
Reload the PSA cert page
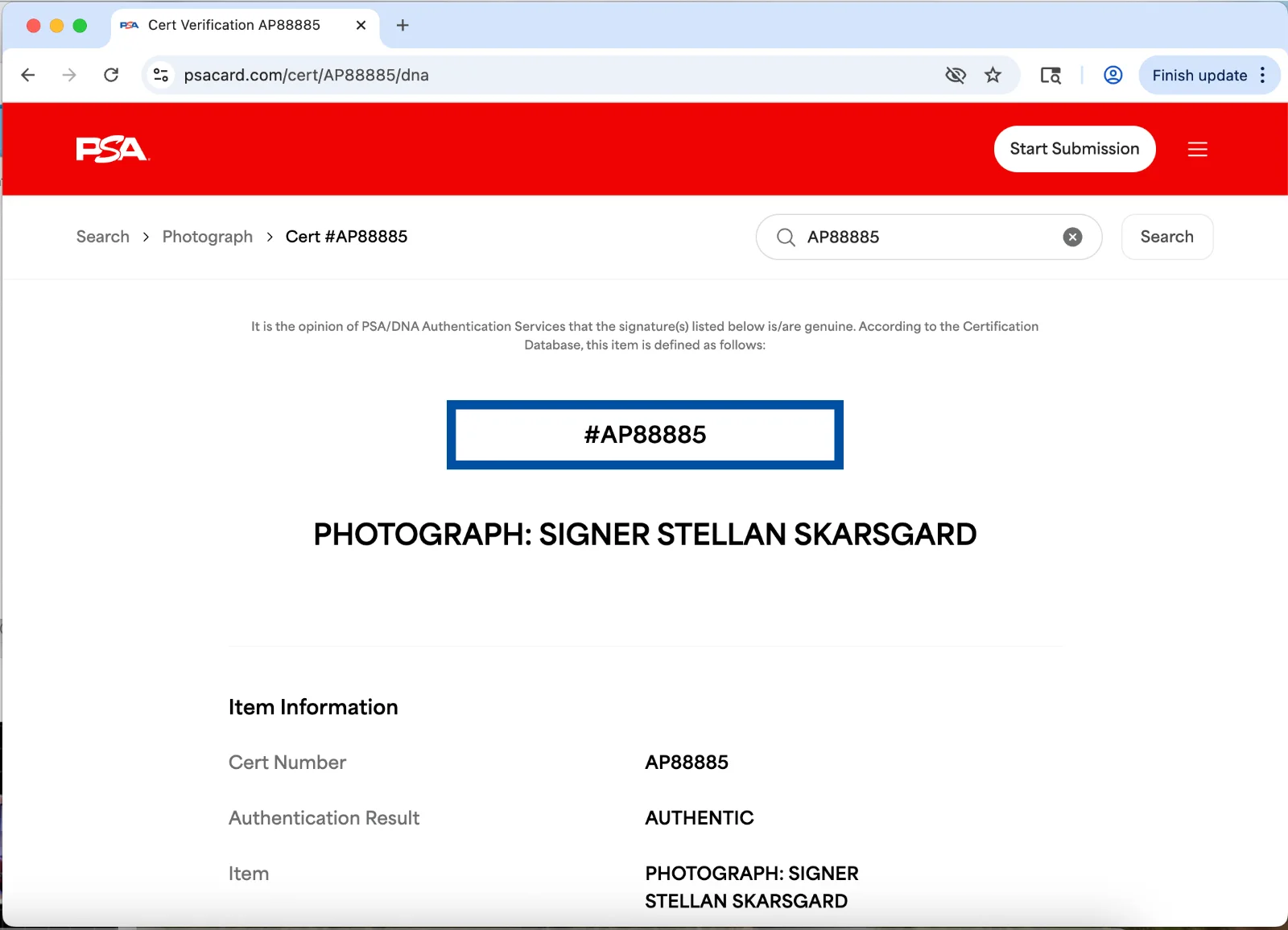(111, 75)
